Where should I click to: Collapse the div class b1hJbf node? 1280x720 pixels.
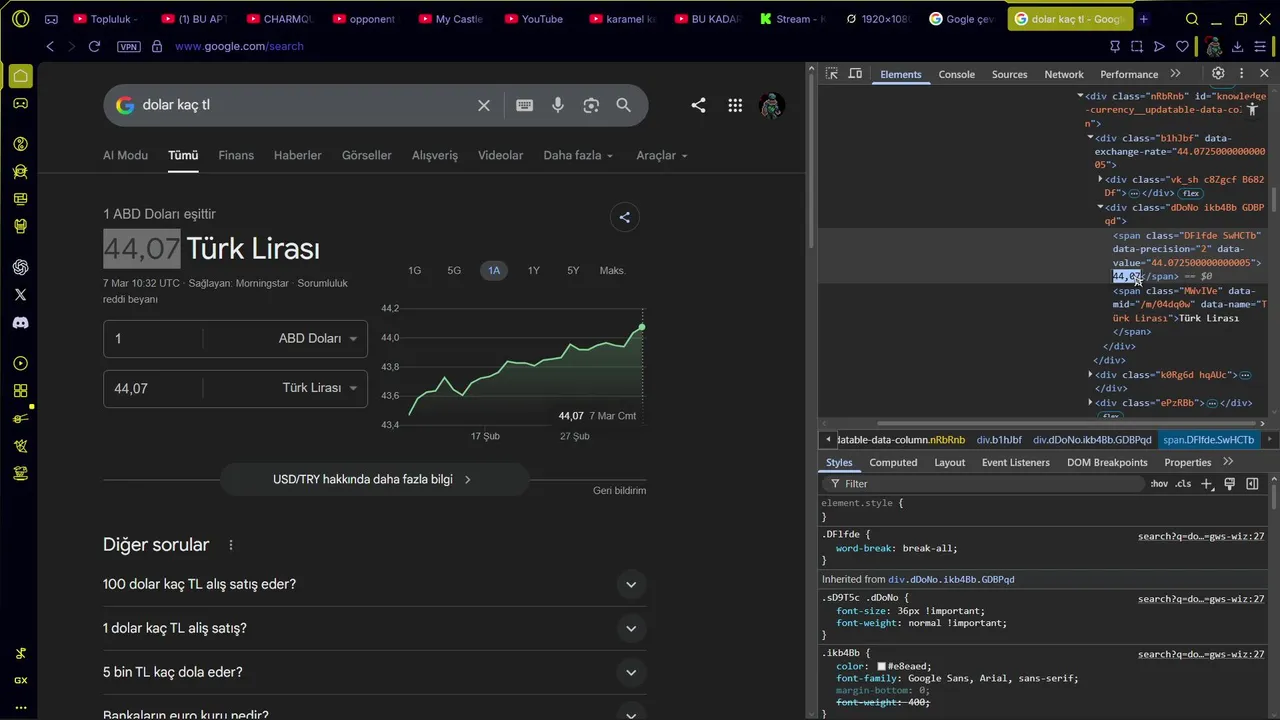(1090, 138)
